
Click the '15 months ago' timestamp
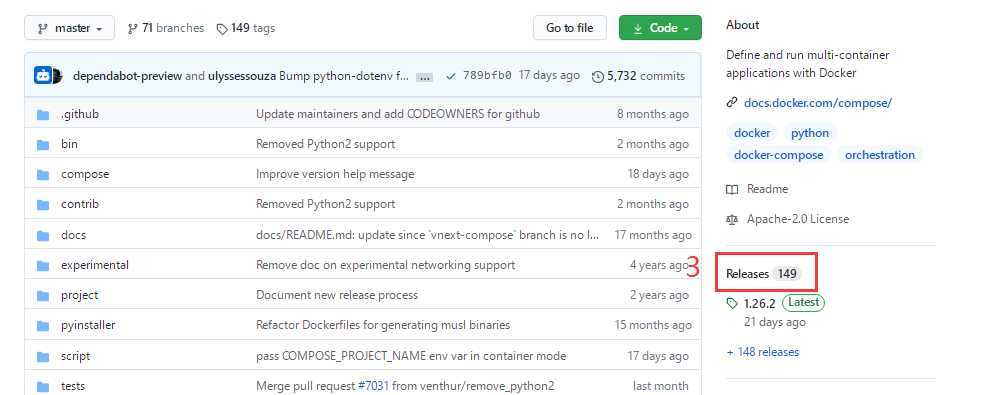coord(653,325)
